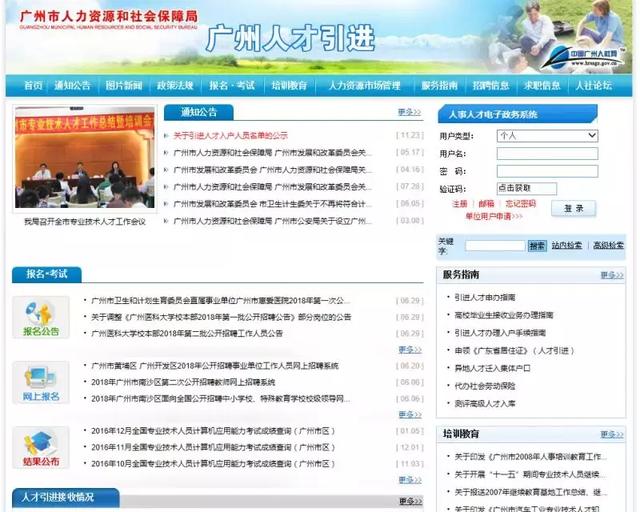The height and width of the screenshot is (512, 640).
Task: Click the 忘记密码 link
Action: [x=520, y=203]
